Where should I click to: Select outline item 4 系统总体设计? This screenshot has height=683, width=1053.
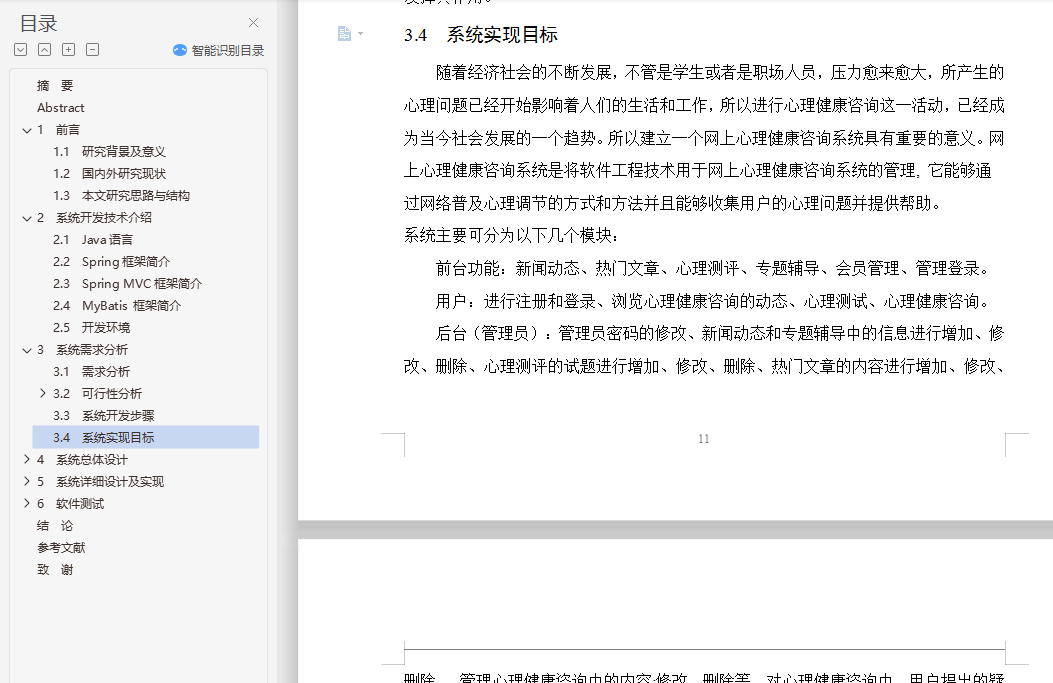point(82,459)
